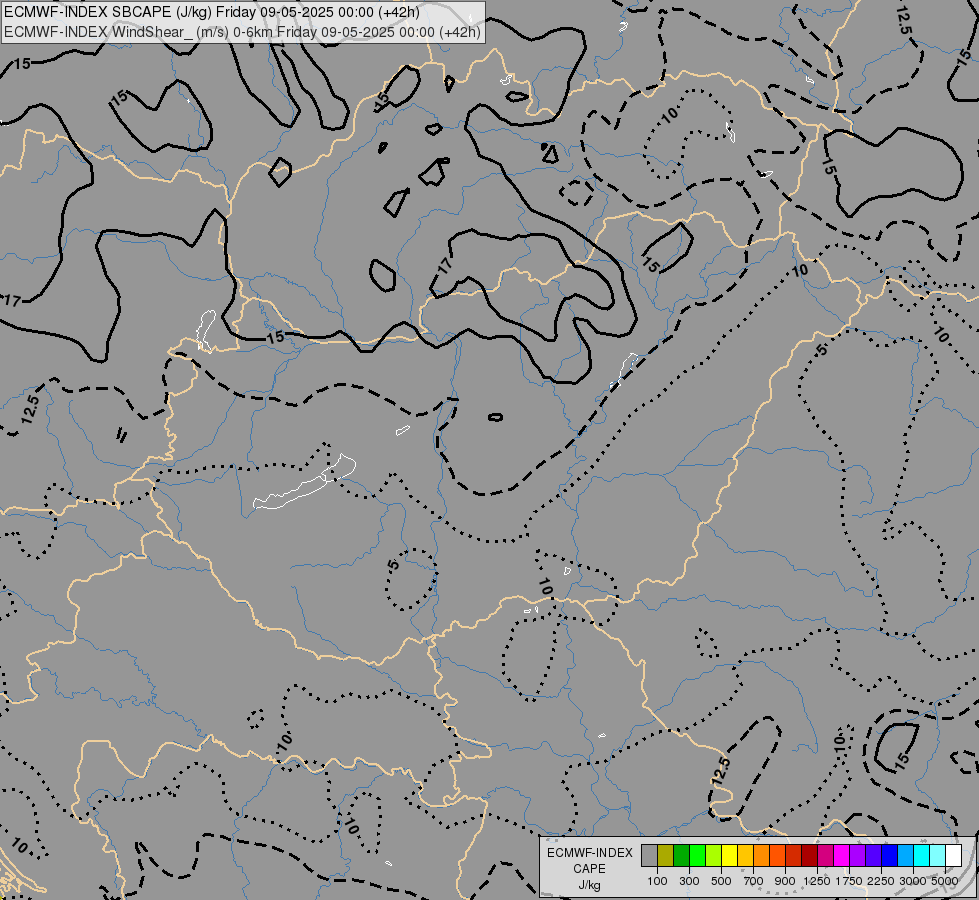Click the bright magenta legend swatch
Image resolution: width=979 pixels, height=900 pixels.
[842, 855]
